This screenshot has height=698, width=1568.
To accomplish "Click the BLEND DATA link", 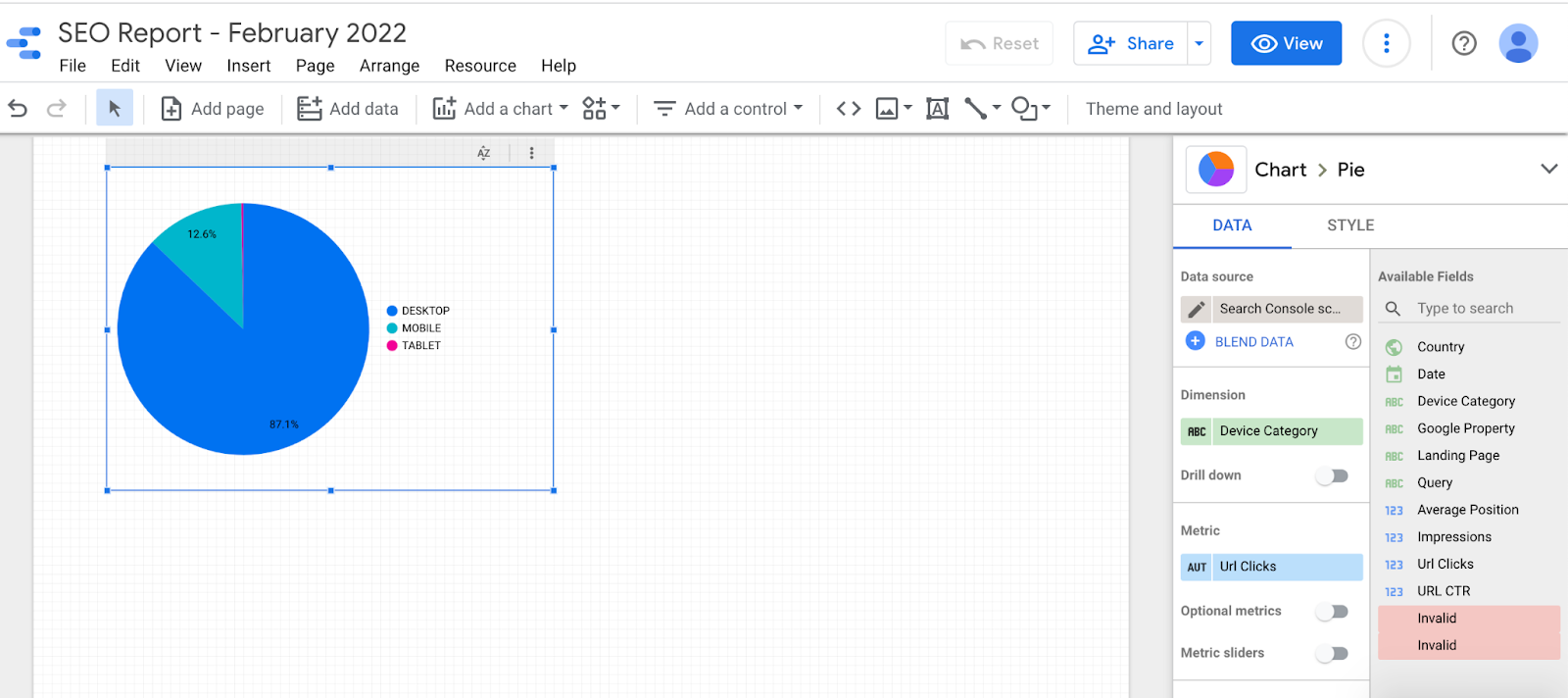I will click(x=1253, y=342).
